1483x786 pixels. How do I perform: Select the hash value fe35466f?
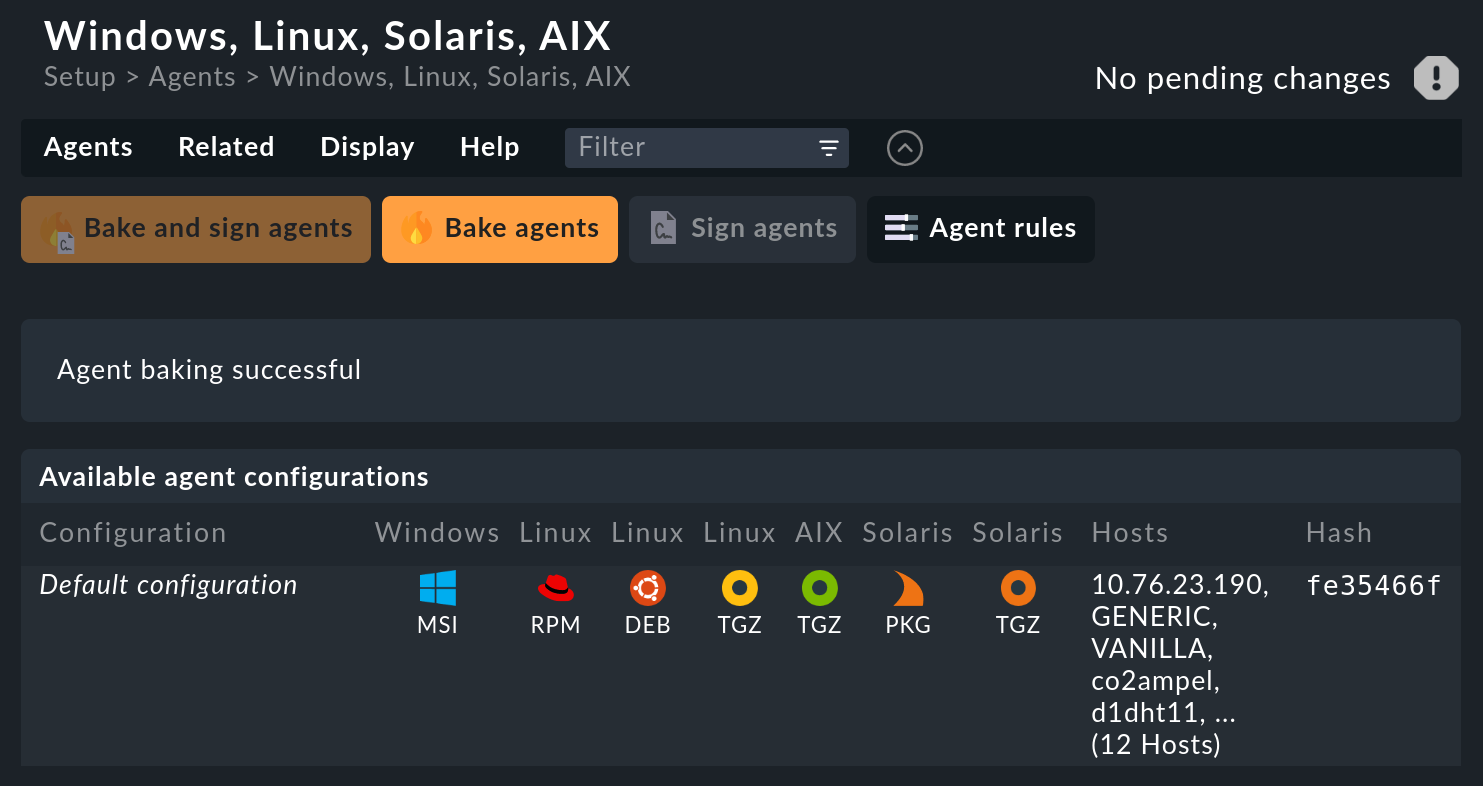1374,586
